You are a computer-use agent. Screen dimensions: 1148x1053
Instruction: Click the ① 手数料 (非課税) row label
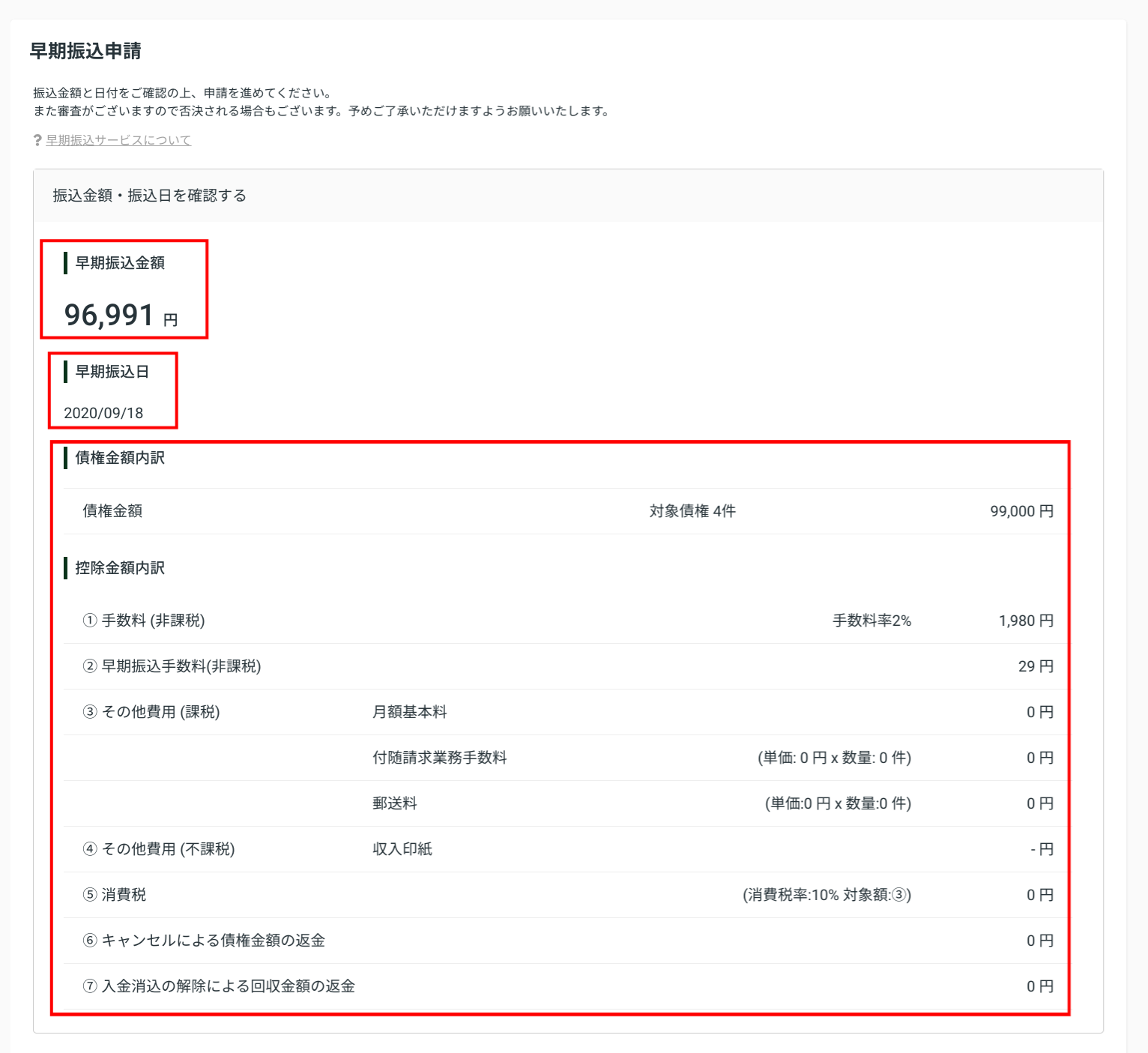click(x=144, y=621)
